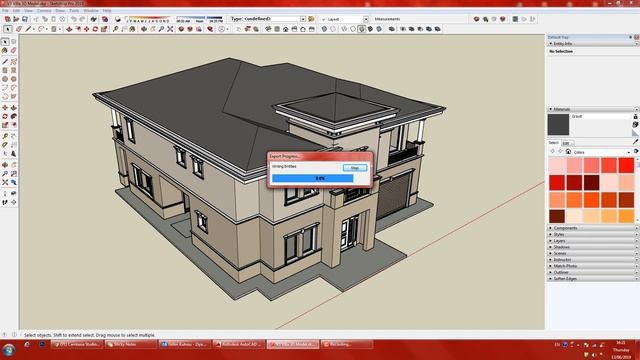Choose the Scale tool in left toolbar
Image resolution: width=640 pixels, height=360 pixels.
[x=5, y=124]
